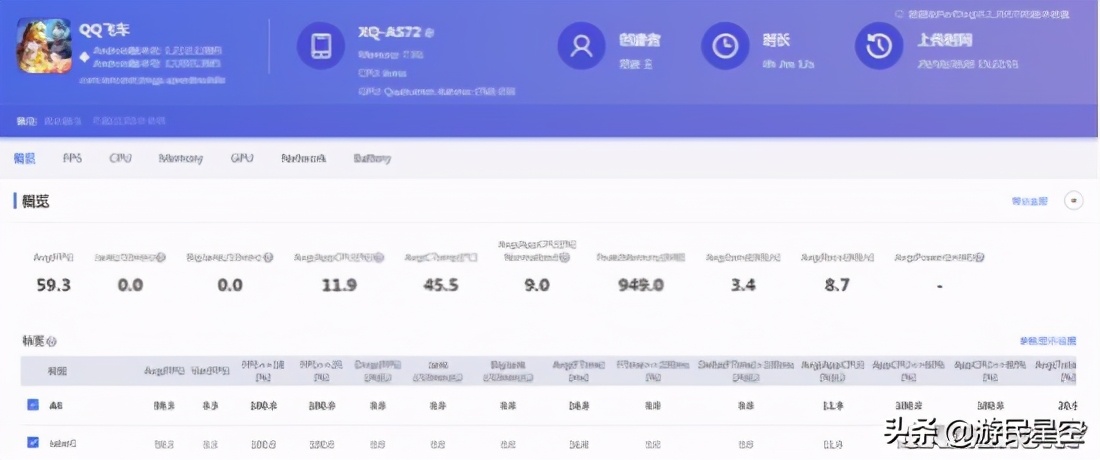Click the phone device icon
The width and height of the screenshot is (1100, 460).
point(321,46)
